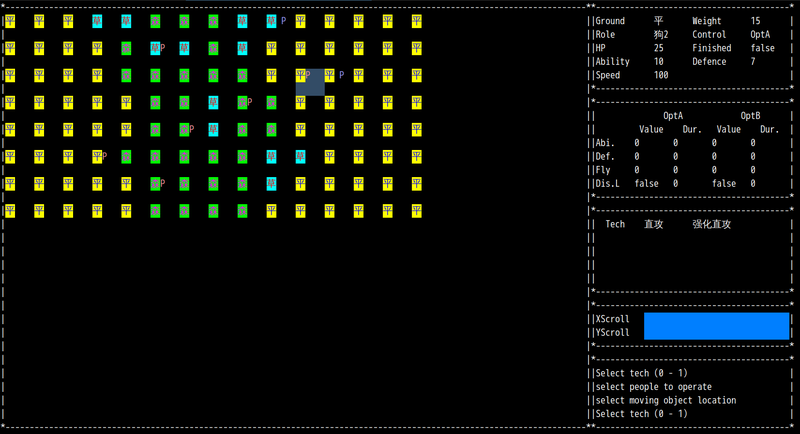Click forest tile with red P right of grass tile

(242, 103)
